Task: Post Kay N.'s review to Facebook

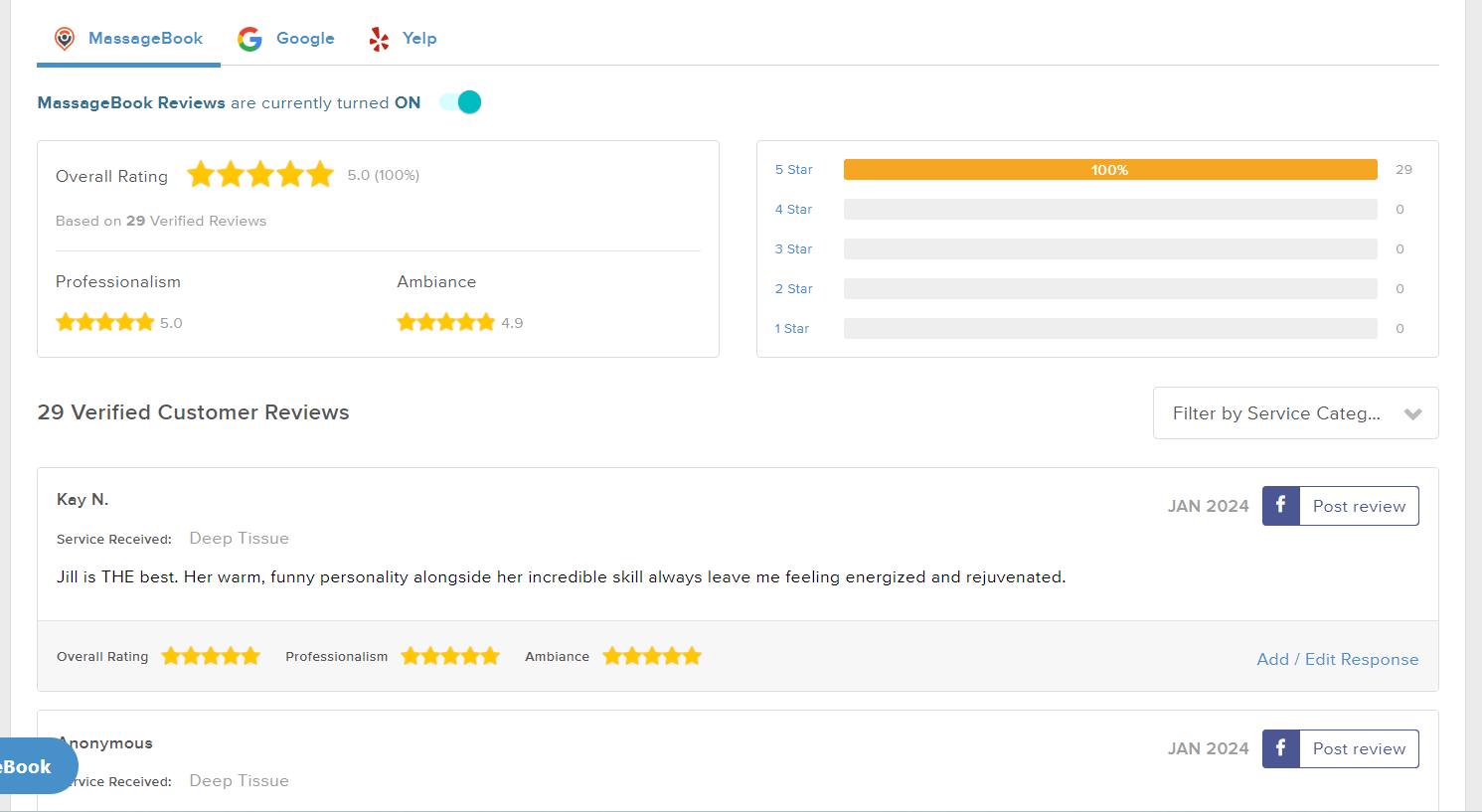Action: tap(1341, 506)
